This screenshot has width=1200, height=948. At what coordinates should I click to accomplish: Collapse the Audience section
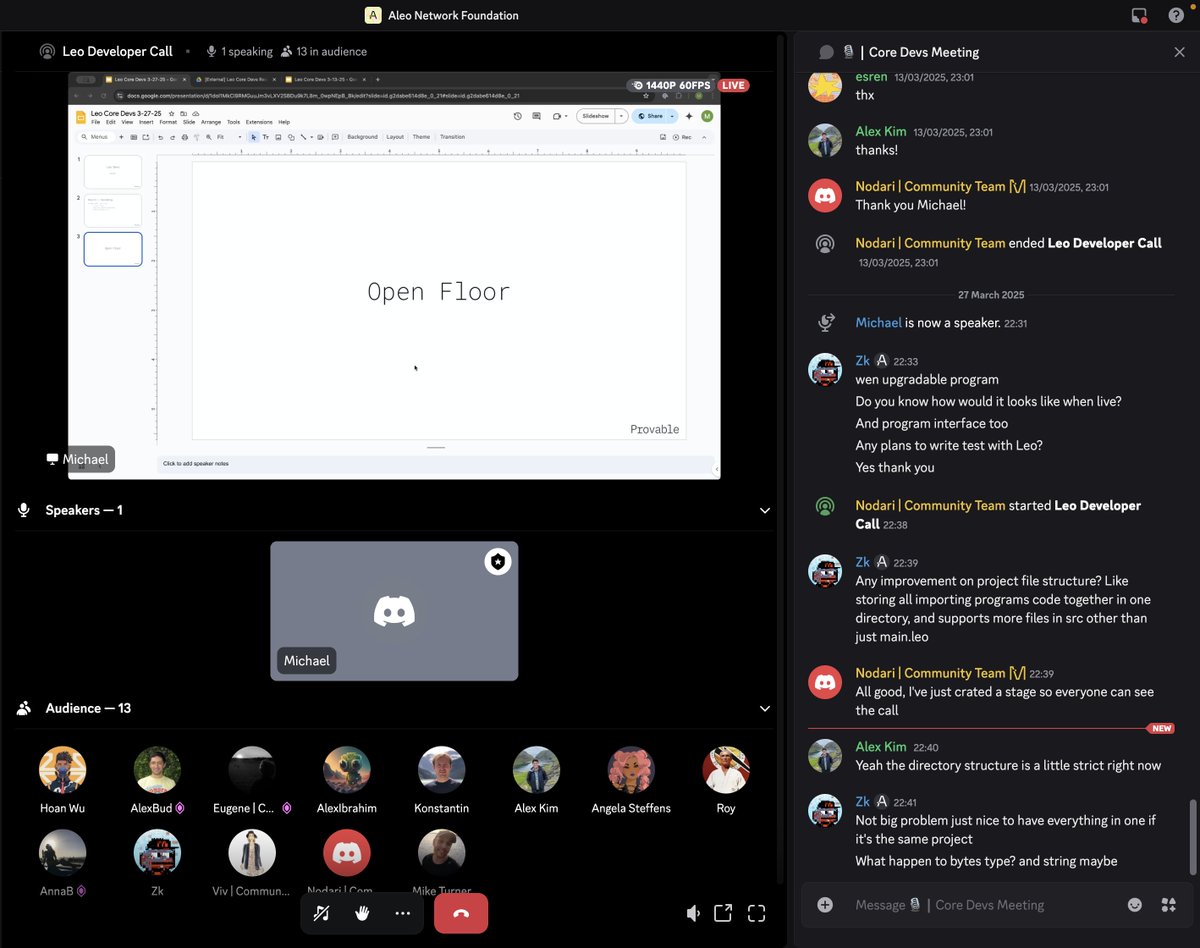(x=765, y=708)
